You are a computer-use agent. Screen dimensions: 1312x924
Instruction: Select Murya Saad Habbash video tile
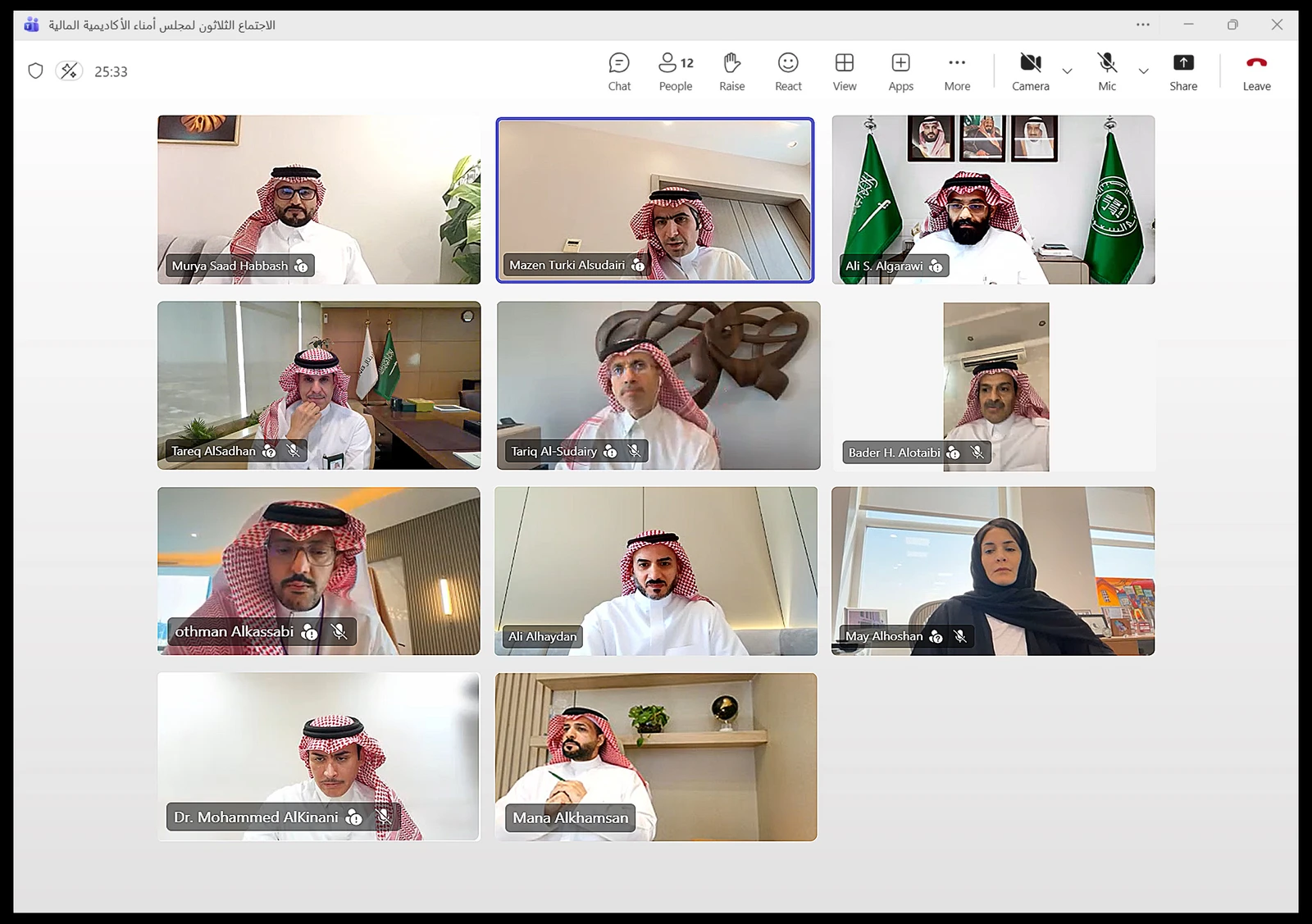tap(319, 200)
